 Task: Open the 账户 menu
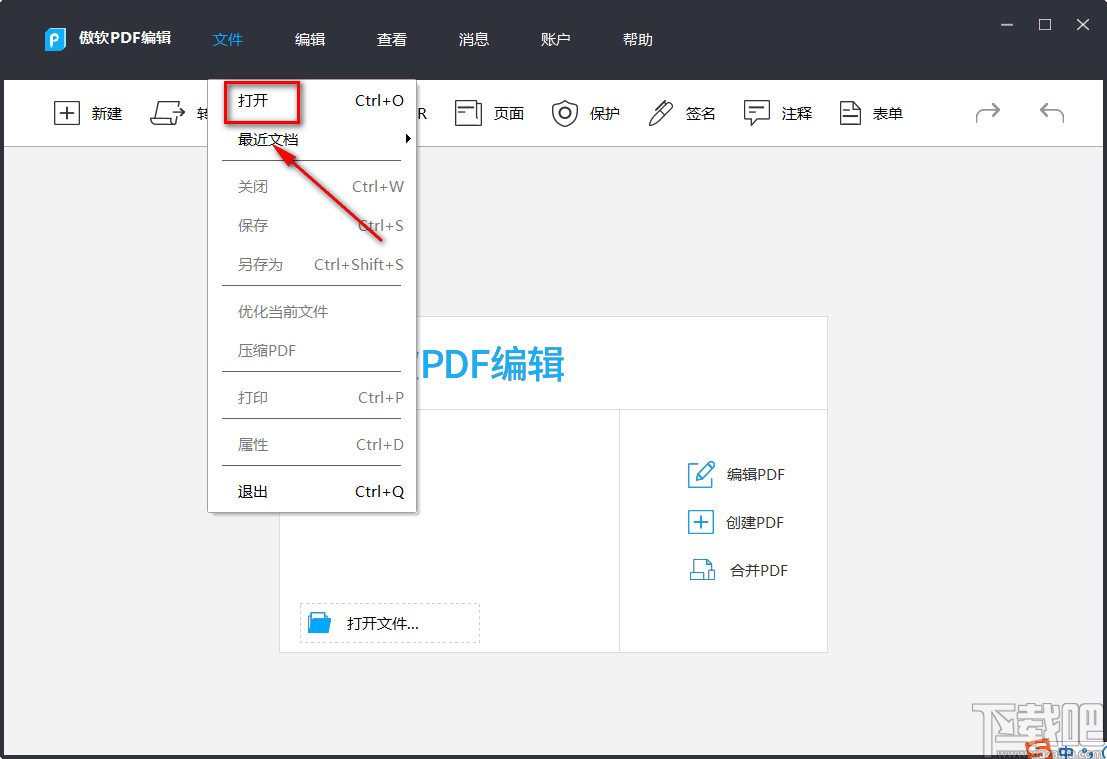556,40
